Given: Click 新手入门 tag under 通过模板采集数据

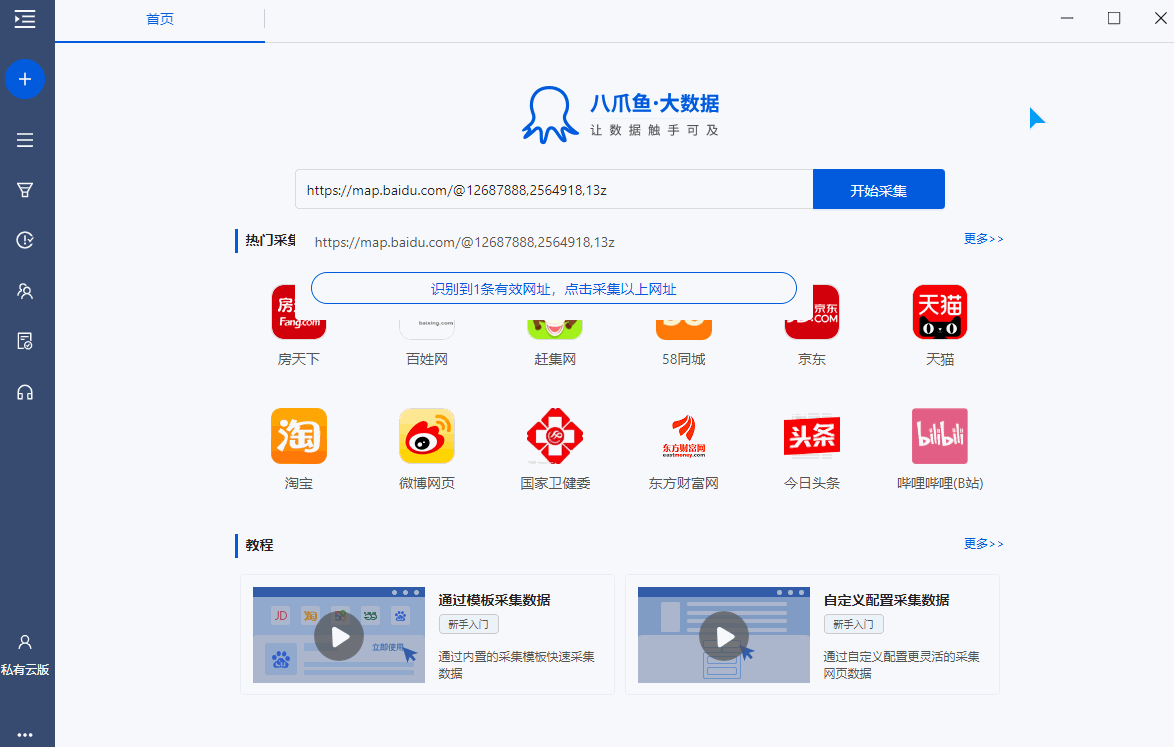Looking at the screenshot, I should point(469,624).
